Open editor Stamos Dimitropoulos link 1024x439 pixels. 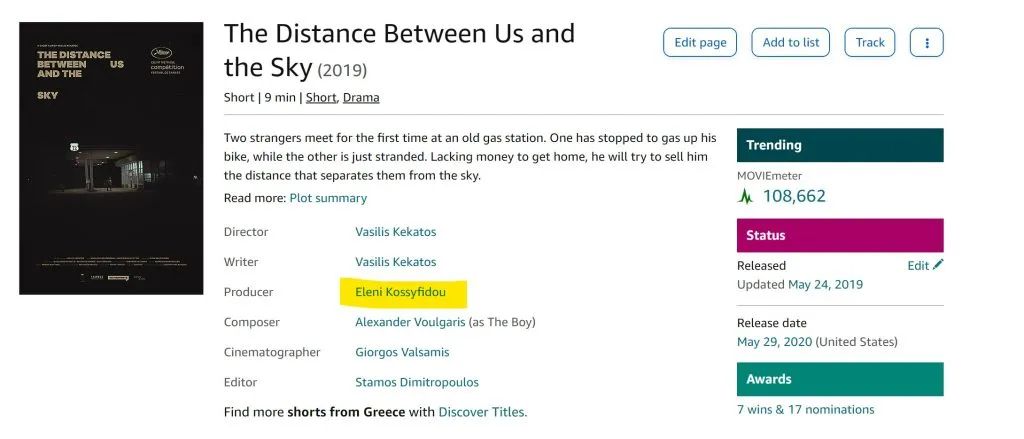pyautogui.click(x=417, y=382)
